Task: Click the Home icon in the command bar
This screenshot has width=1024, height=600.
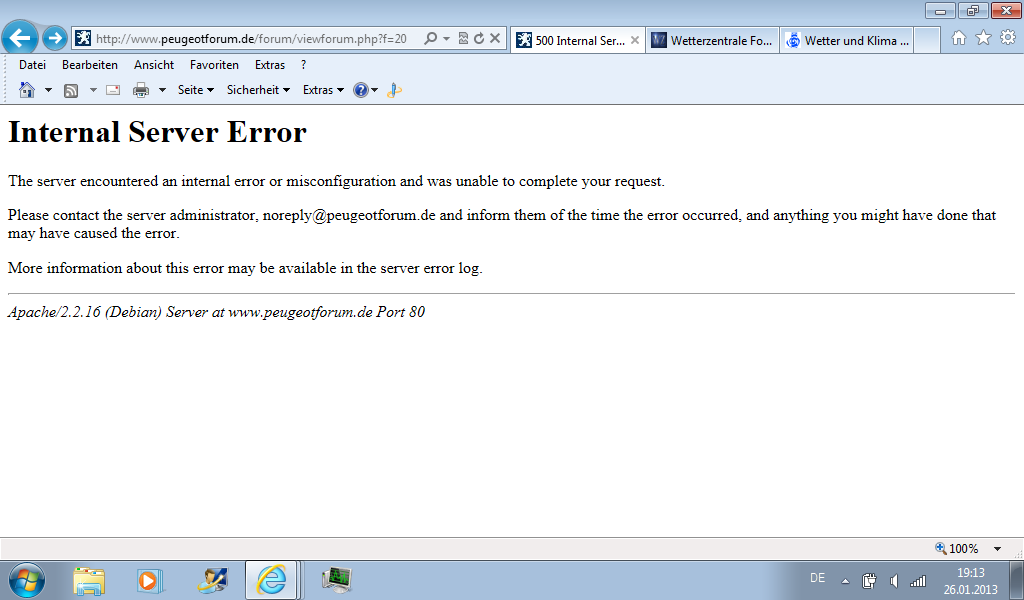Action: click(27, 90)
